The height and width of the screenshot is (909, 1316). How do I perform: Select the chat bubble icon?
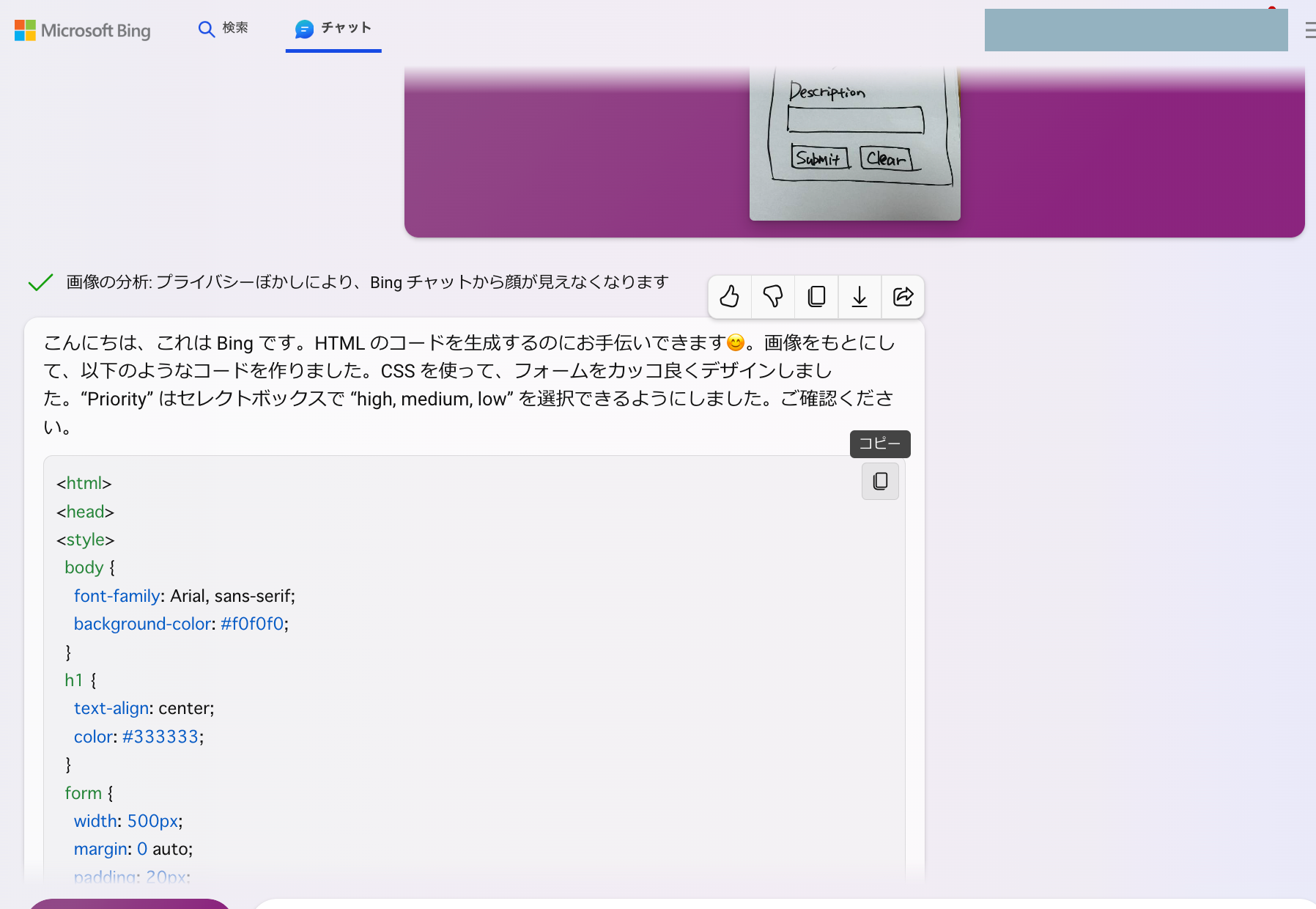303,30
